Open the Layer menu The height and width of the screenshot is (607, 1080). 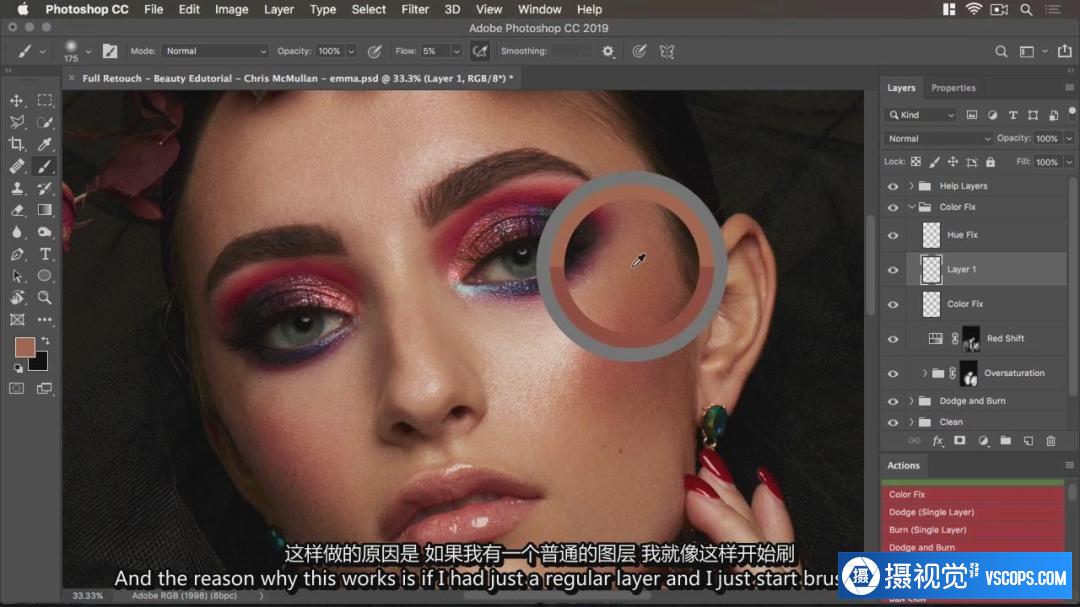[x=279, y=10]
